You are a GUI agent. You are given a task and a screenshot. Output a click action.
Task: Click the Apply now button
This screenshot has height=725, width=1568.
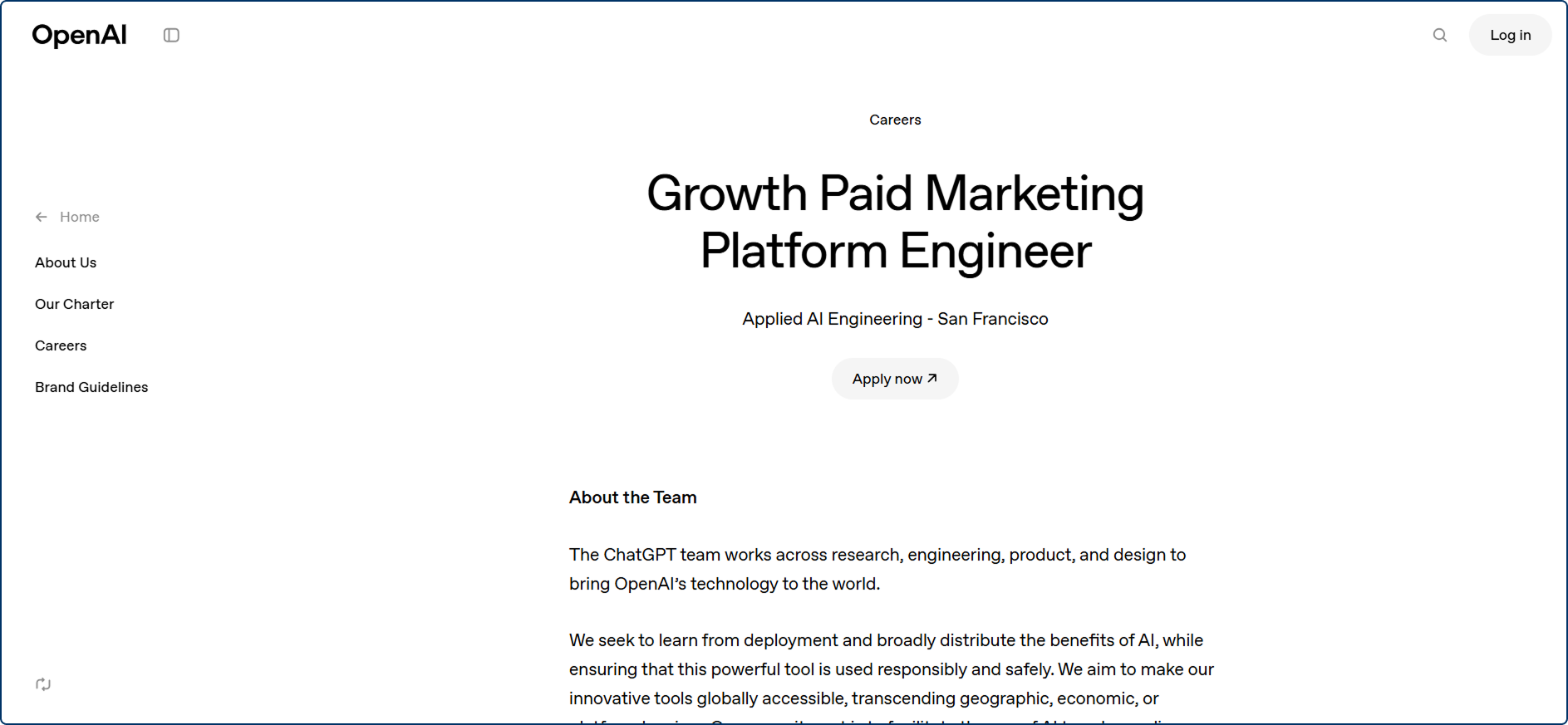[x=895, y=379]
